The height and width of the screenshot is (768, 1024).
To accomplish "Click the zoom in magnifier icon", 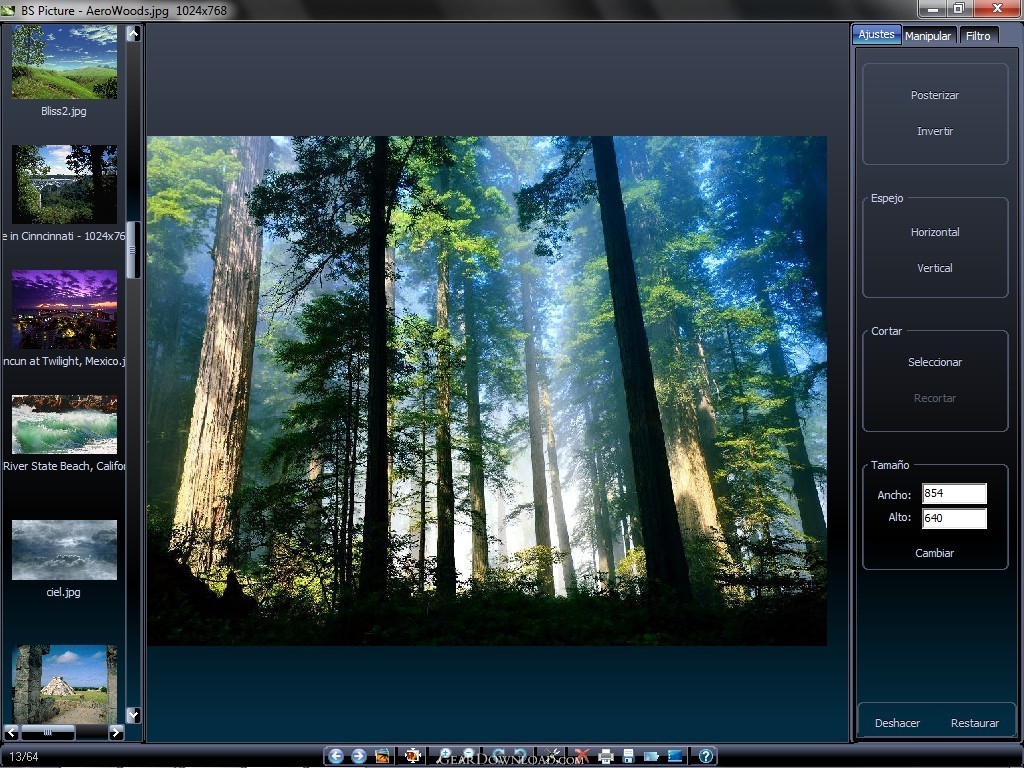I will click(444, 755).
